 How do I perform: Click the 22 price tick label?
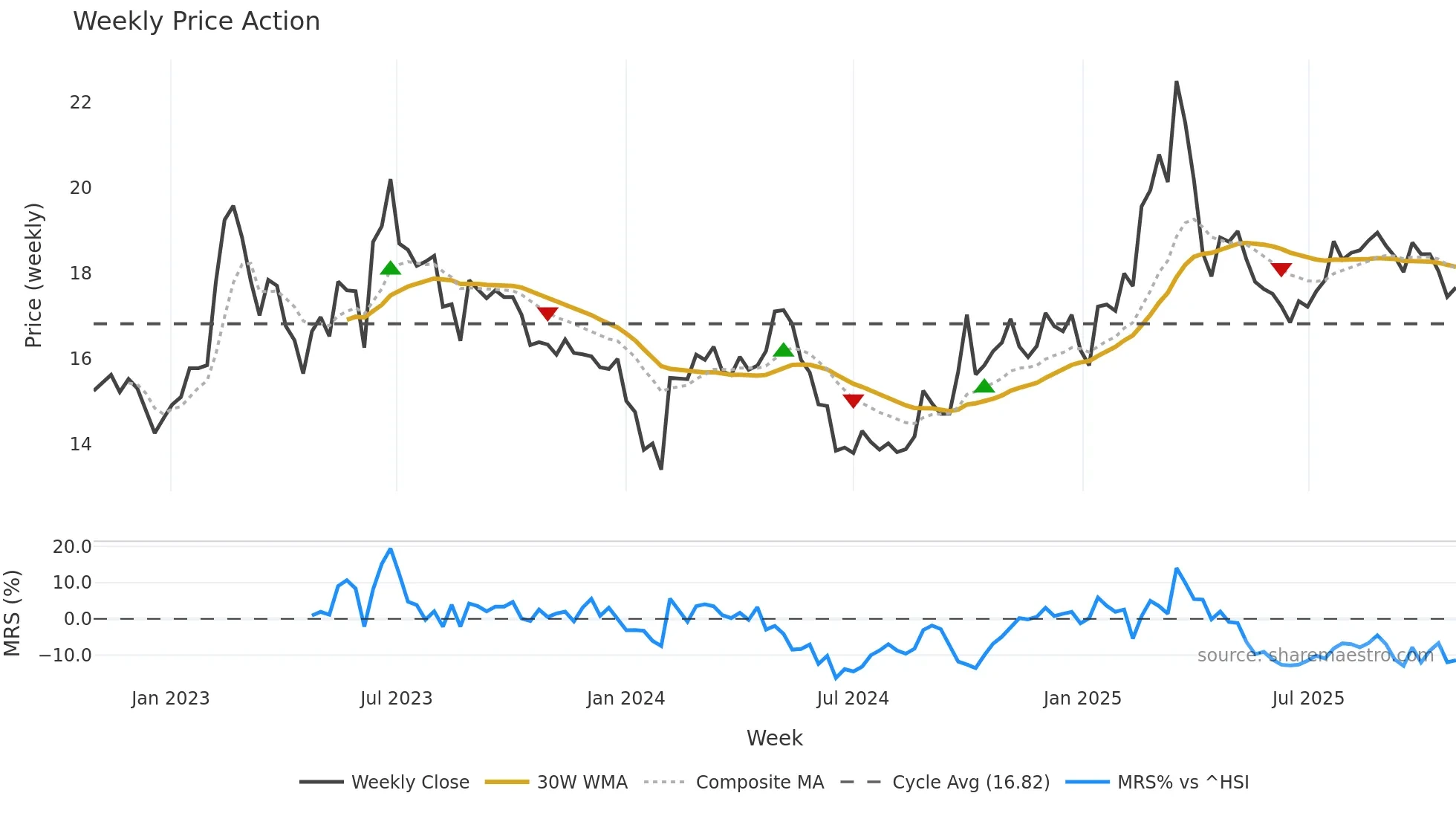81,103
